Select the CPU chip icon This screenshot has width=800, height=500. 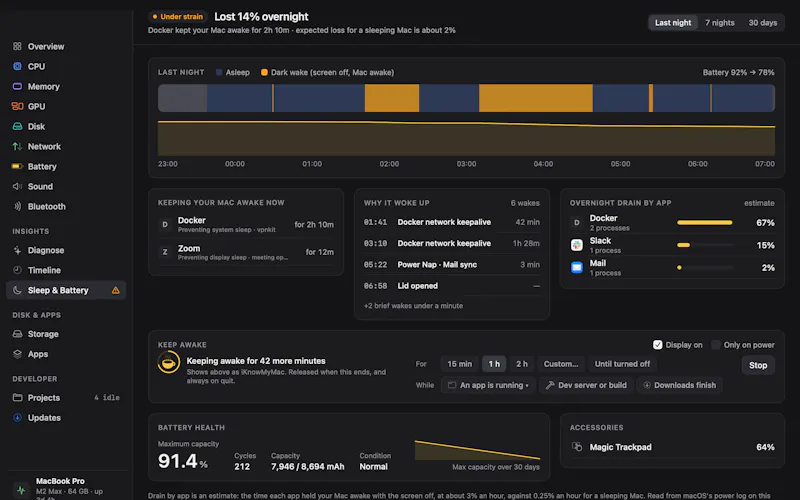click(17, 66)
